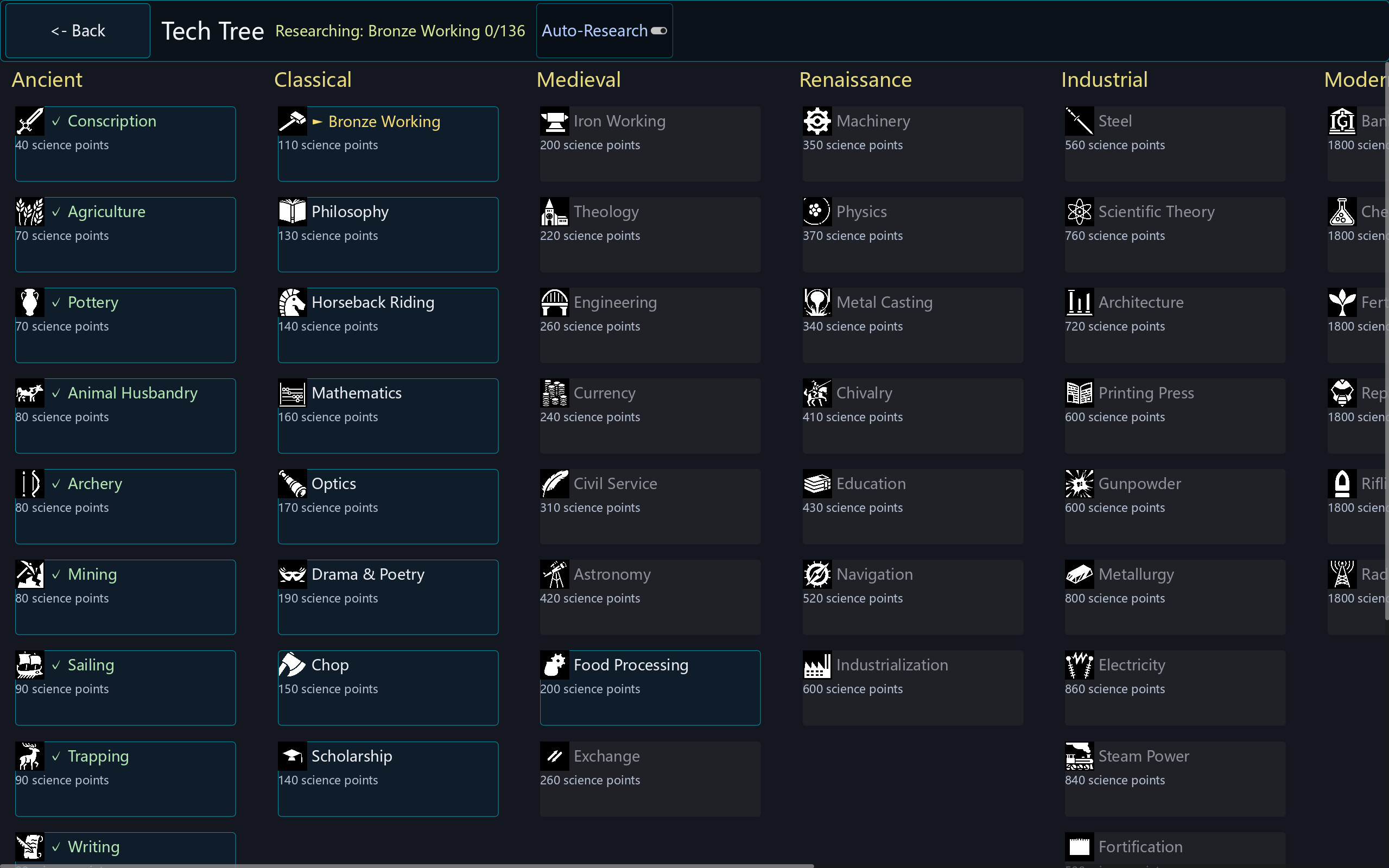1389x868 pixels.
Task: Click the Machinery gear icon
Action: click(x=817, y=121)
